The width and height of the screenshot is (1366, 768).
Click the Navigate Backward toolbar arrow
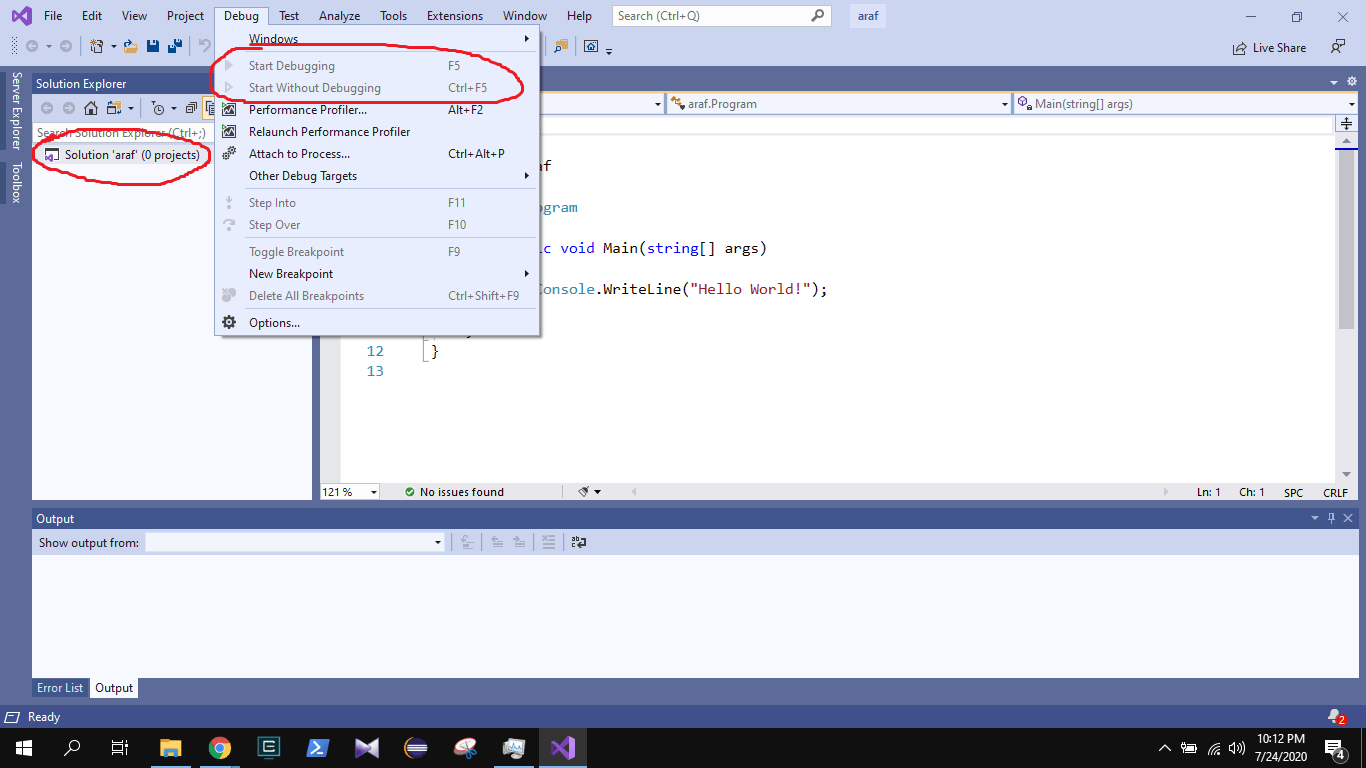point(32,46)
